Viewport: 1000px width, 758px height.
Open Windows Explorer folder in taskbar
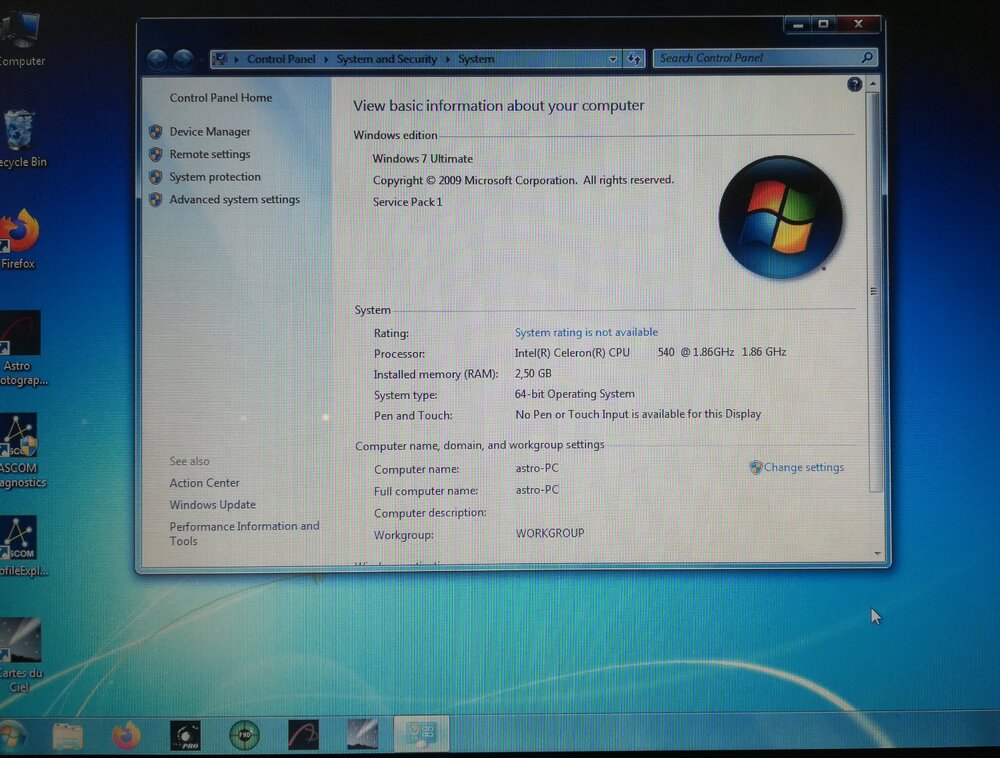tap(68, 736)
